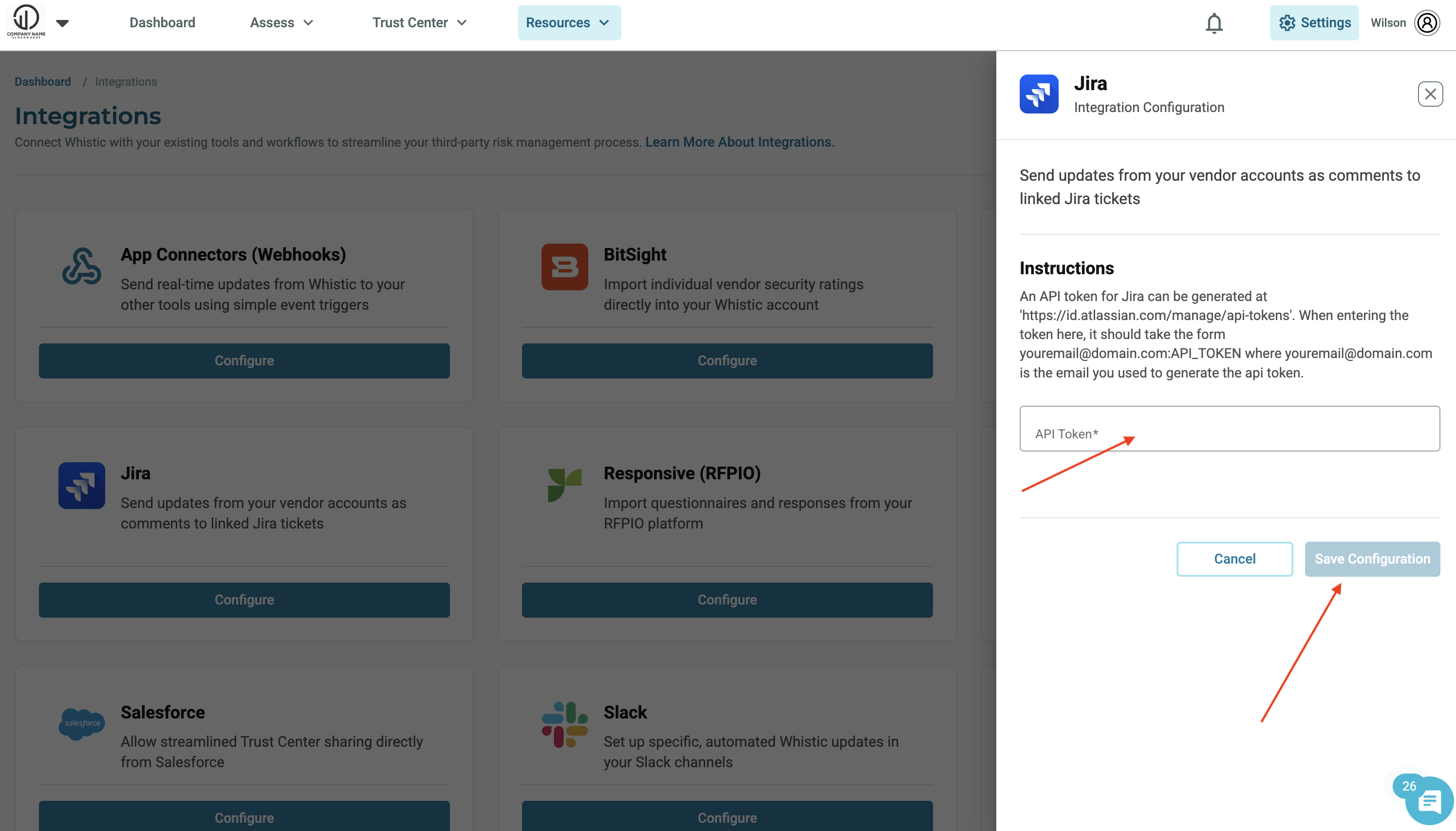The width and height of the screenshot is (1456, 831).
Task: Click the Integrations page heading
Action: click(88, 116)
